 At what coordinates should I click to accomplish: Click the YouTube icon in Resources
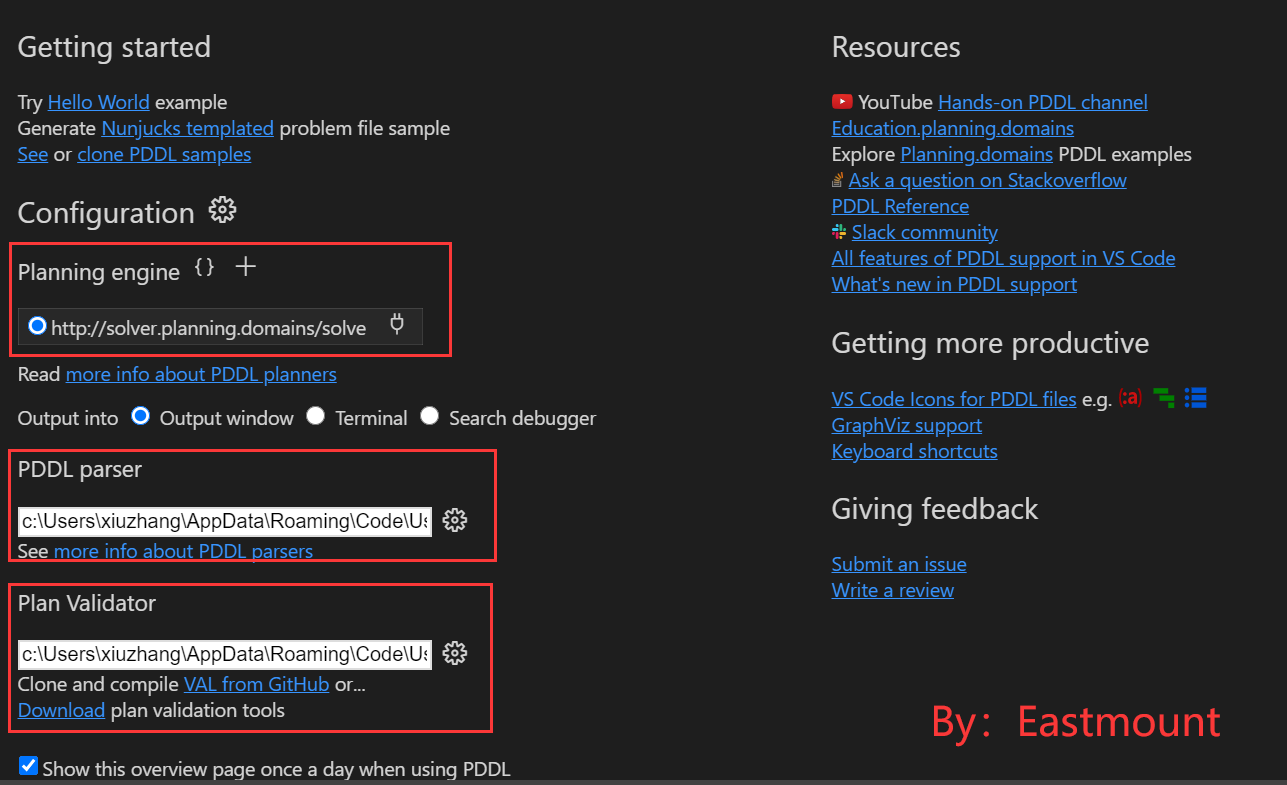[x=842, y=102]
